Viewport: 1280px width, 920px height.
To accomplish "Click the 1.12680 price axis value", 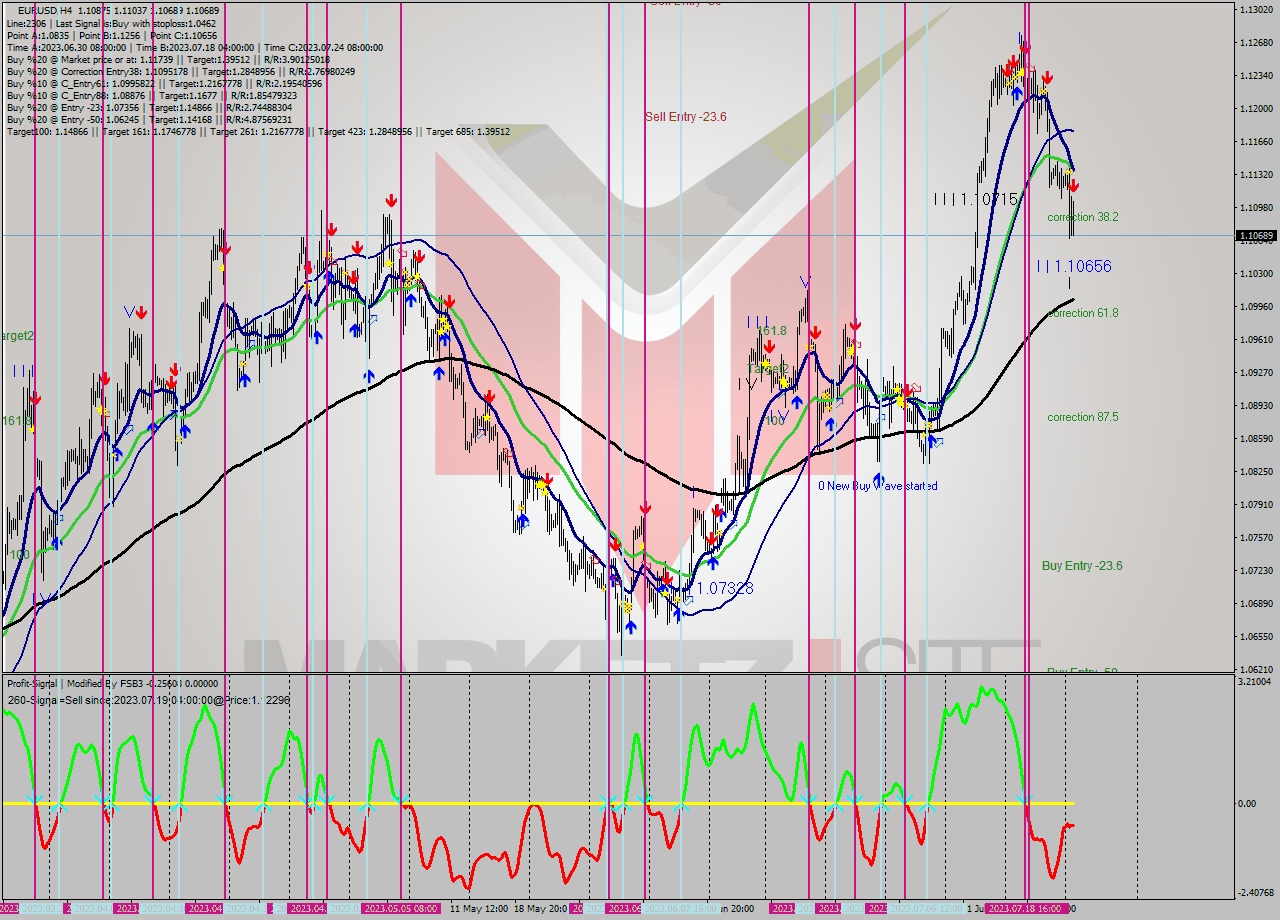I will (1256, 42).
